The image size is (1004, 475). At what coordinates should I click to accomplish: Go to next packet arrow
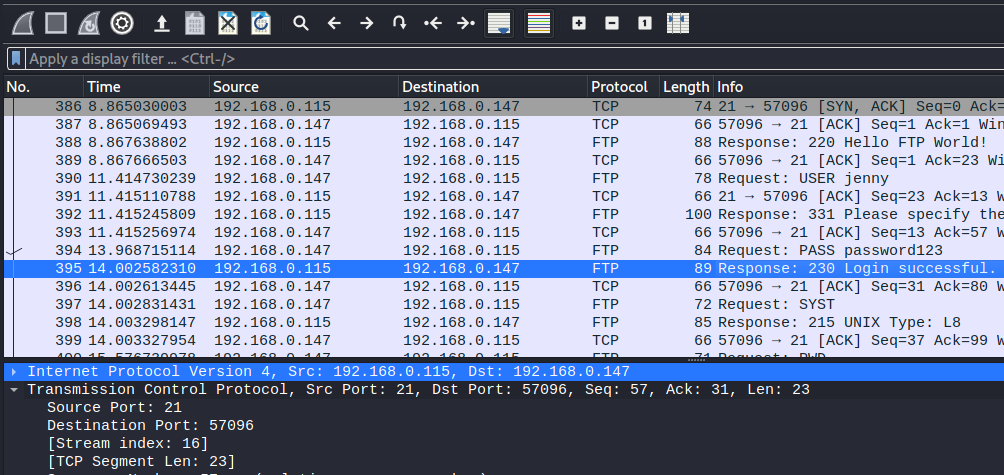[x=366, y=24]
